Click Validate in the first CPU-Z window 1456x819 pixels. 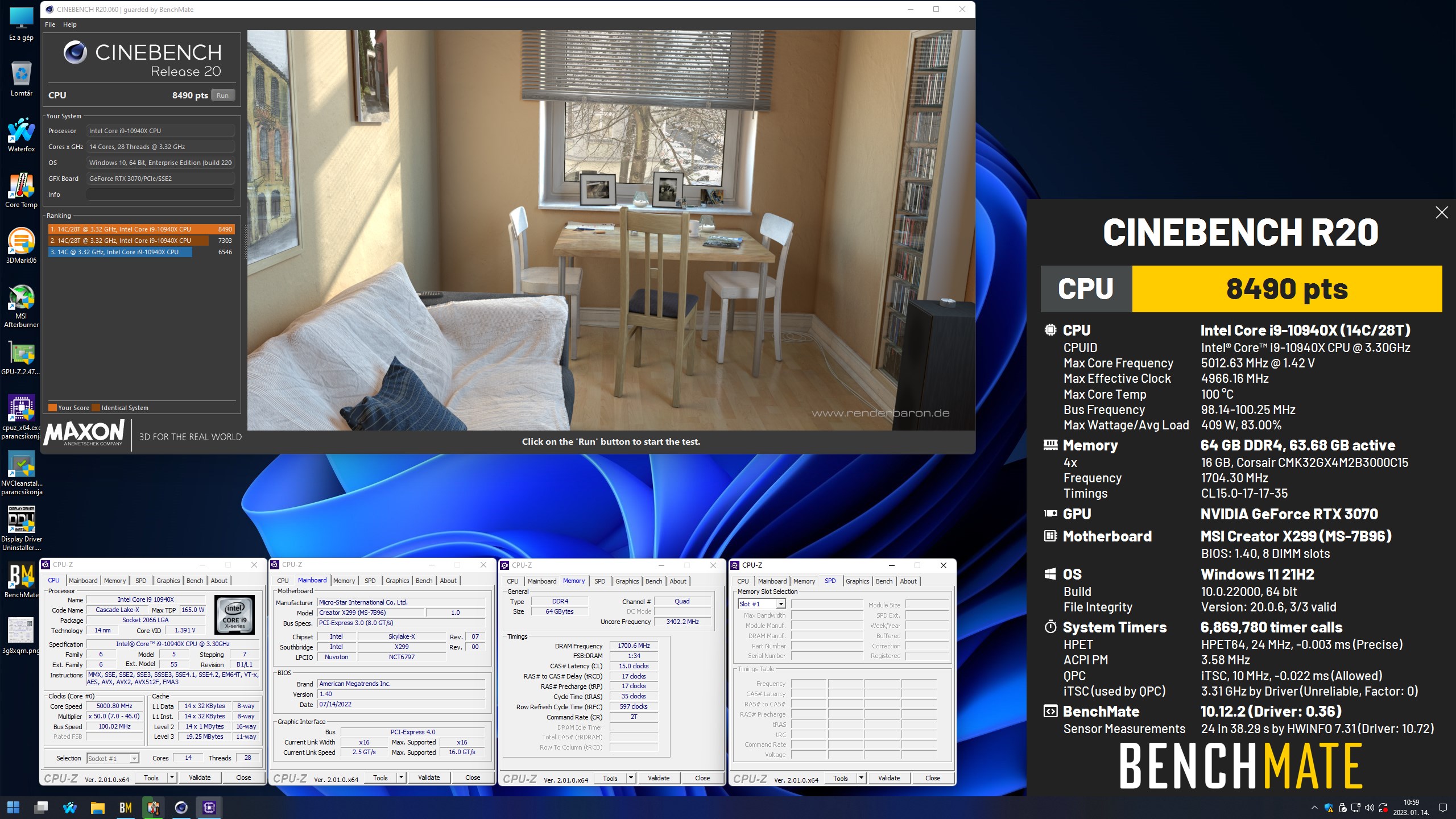point(200,777)
